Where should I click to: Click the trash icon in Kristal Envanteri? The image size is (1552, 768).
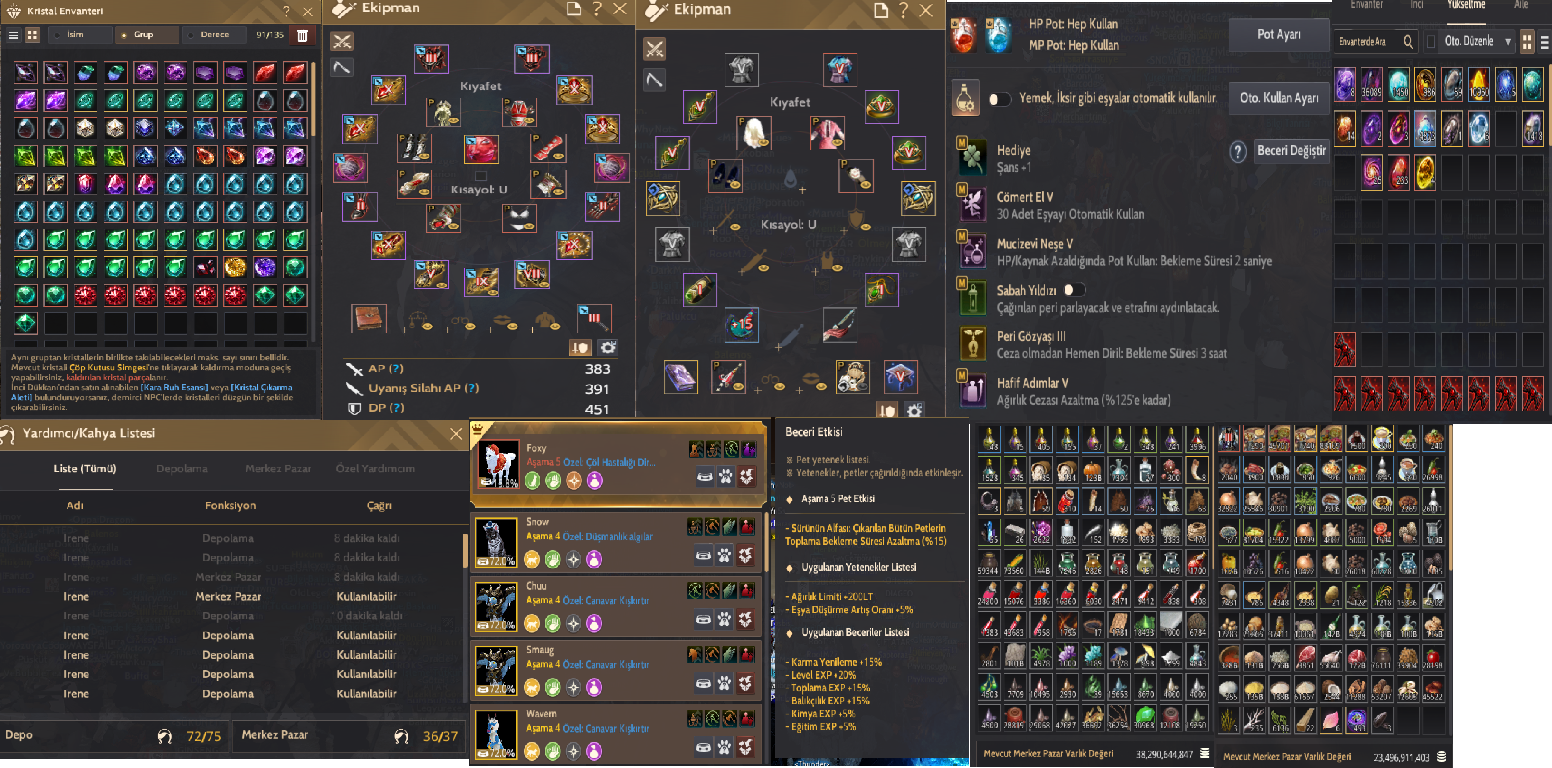pyautogui.click(x=302, y=35)
